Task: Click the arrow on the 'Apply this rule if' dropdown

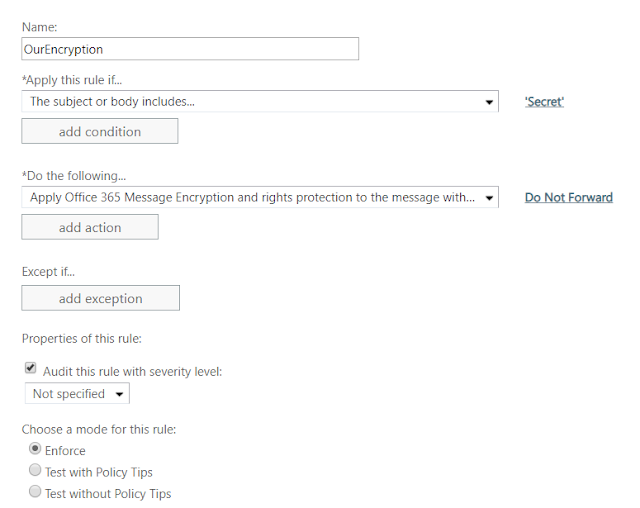Action: point(489,102)
